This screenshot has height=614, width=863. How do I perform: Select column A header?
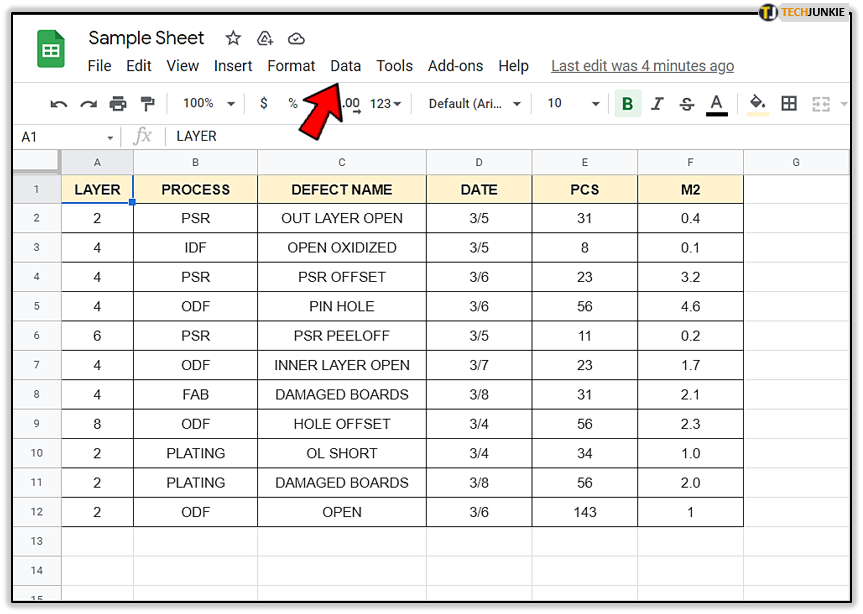97,162
